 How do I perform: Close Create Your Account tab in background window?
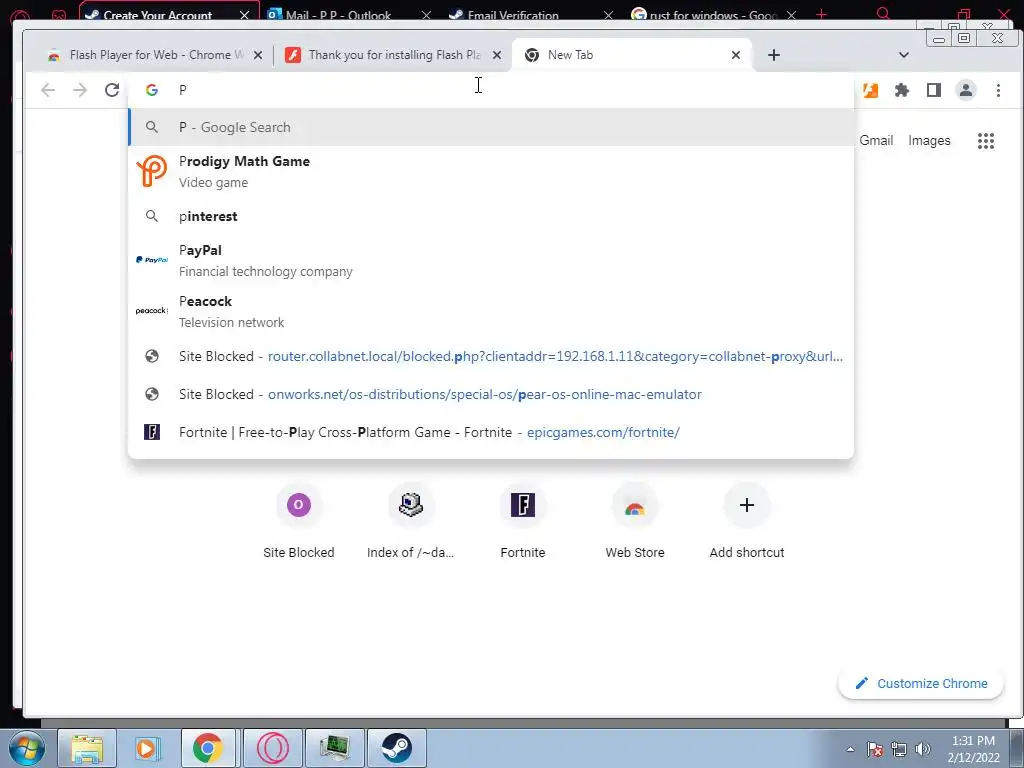(x=244, y=14)
